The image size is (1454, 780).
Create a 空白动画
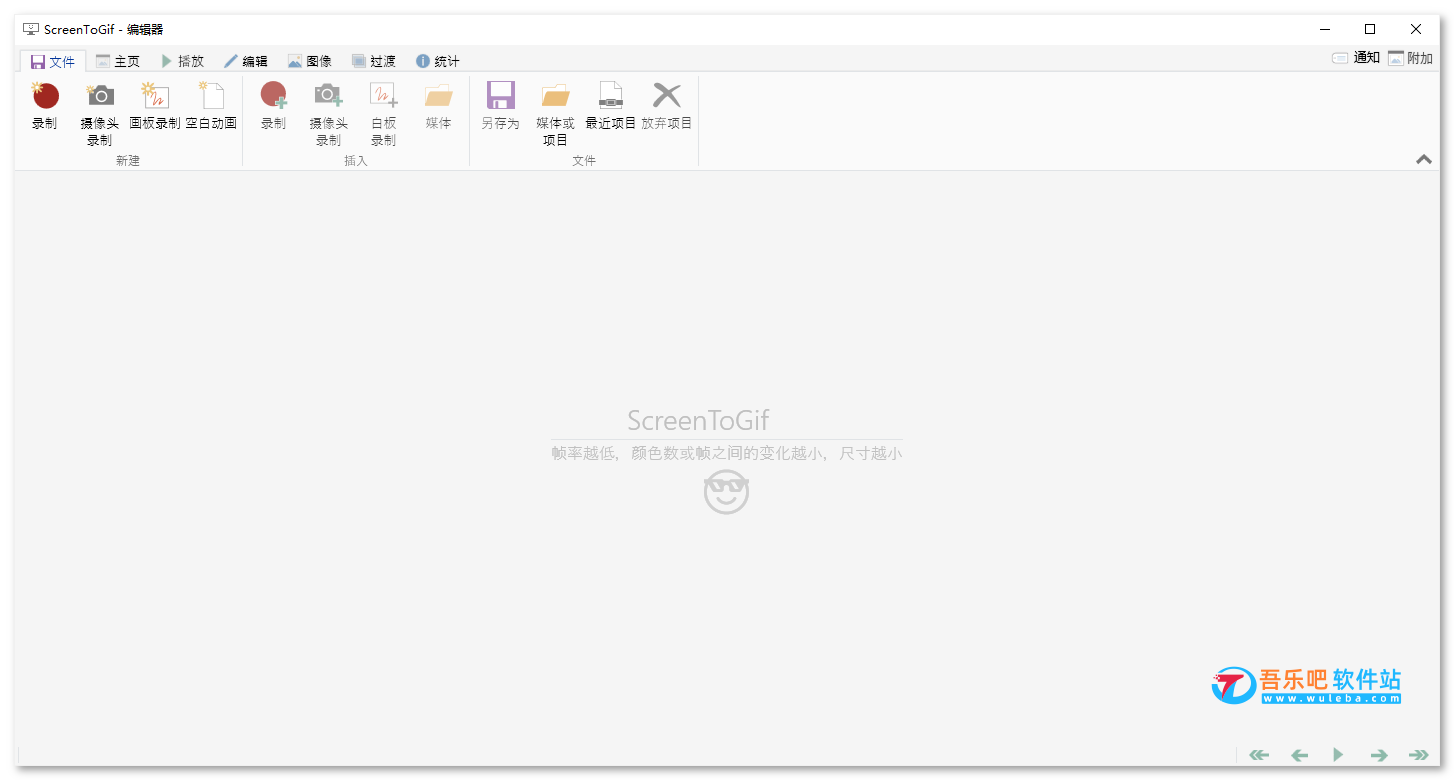[x=211, y=106]
